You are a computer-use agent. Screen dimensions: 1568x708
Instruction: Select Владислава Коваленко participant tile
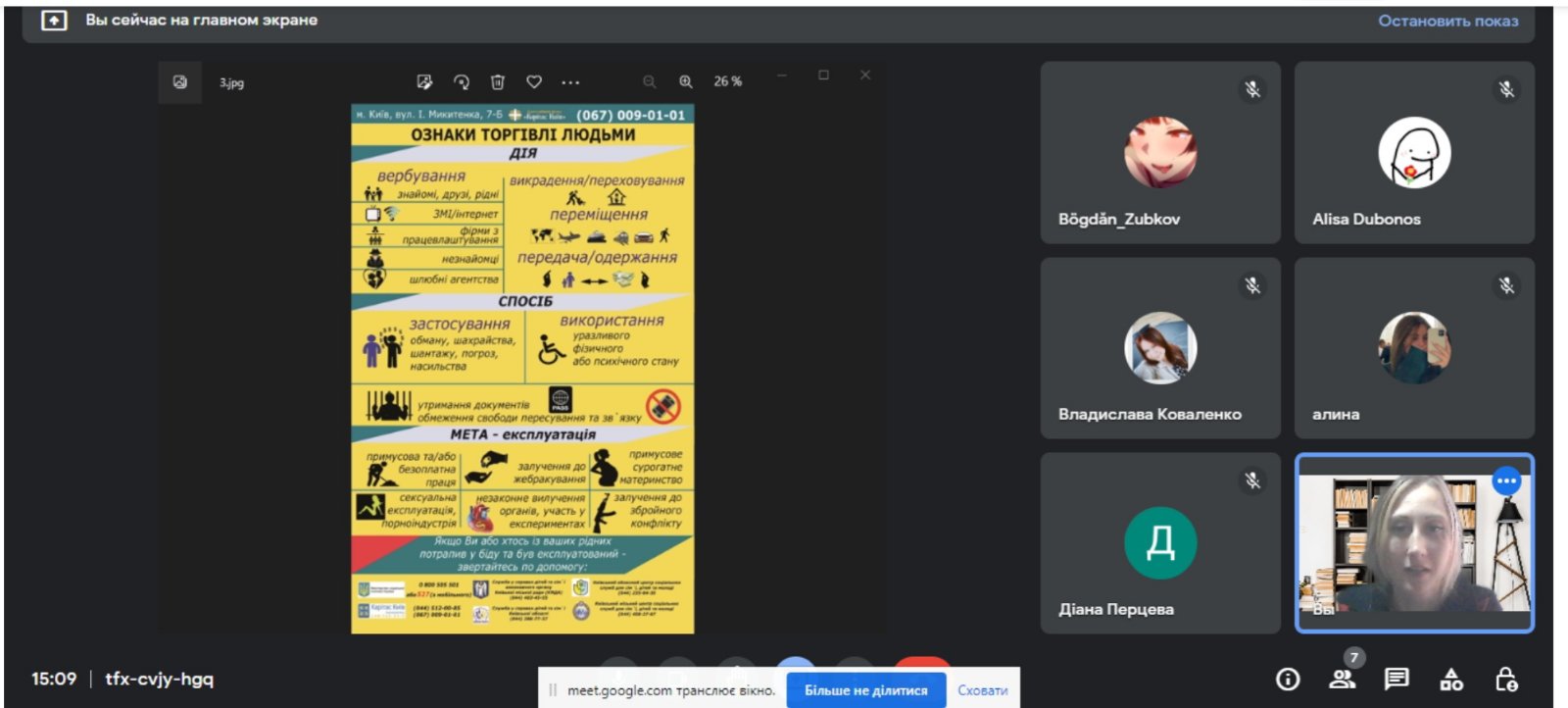pos(1160,348)
